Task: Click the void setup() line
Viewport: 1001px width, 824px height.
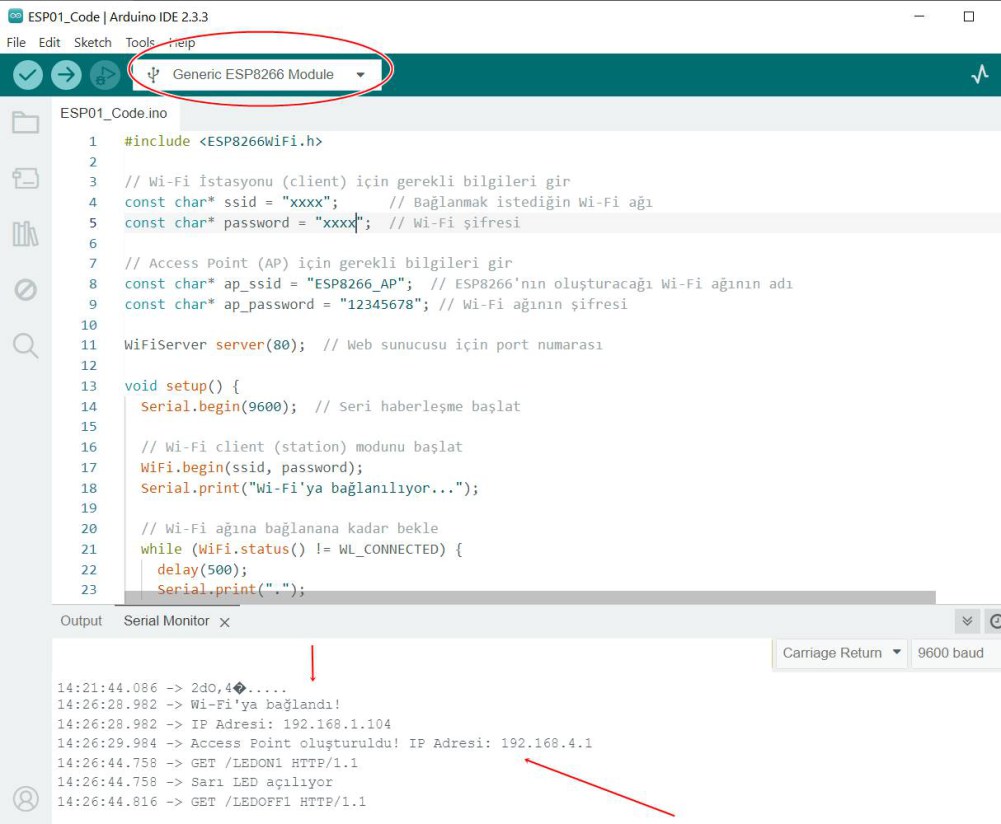Action: pyautogui.click(x=182, y=386)
